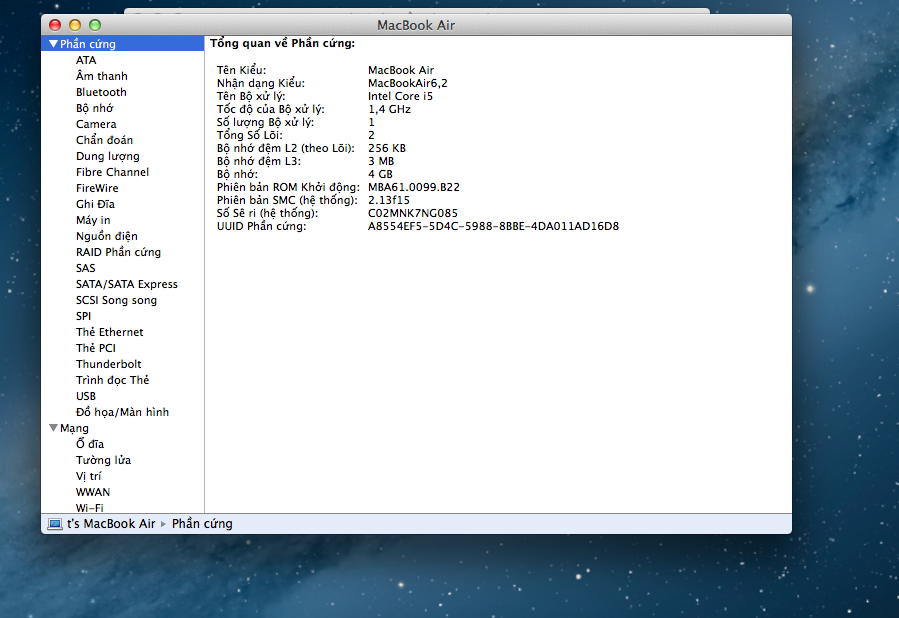The width and height of the screenshot is (899, 618).
Task: Zoom the window with green button
Action: 95,25
